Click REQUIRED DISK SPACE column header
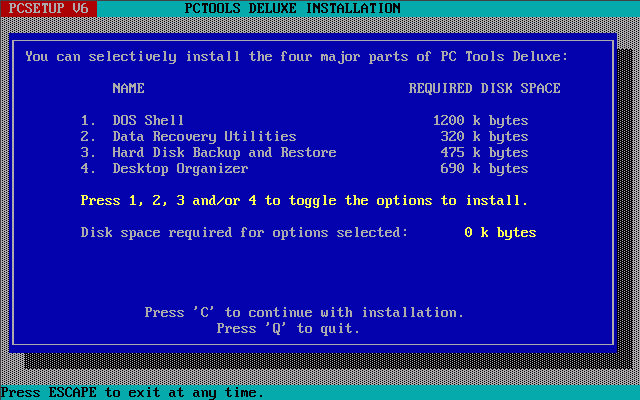The image size is (640, 400). tap(484, 88)
